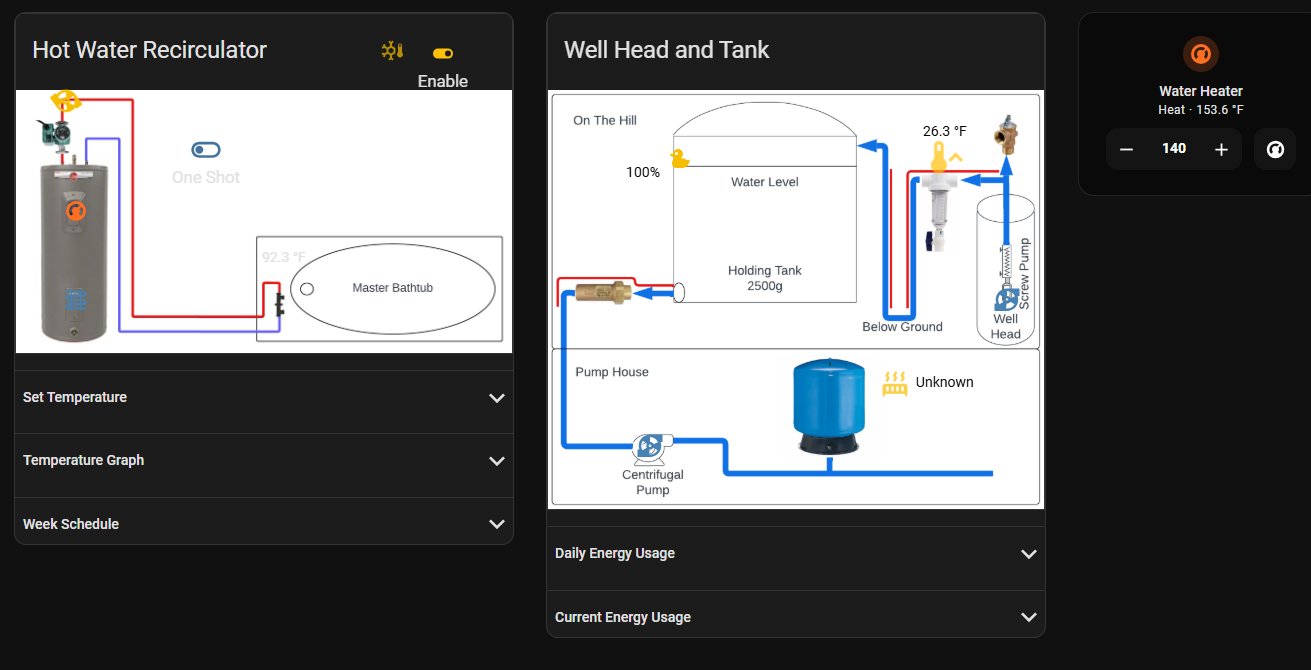Toggle water heater mode button beside plus

(x=1274, y=149)
